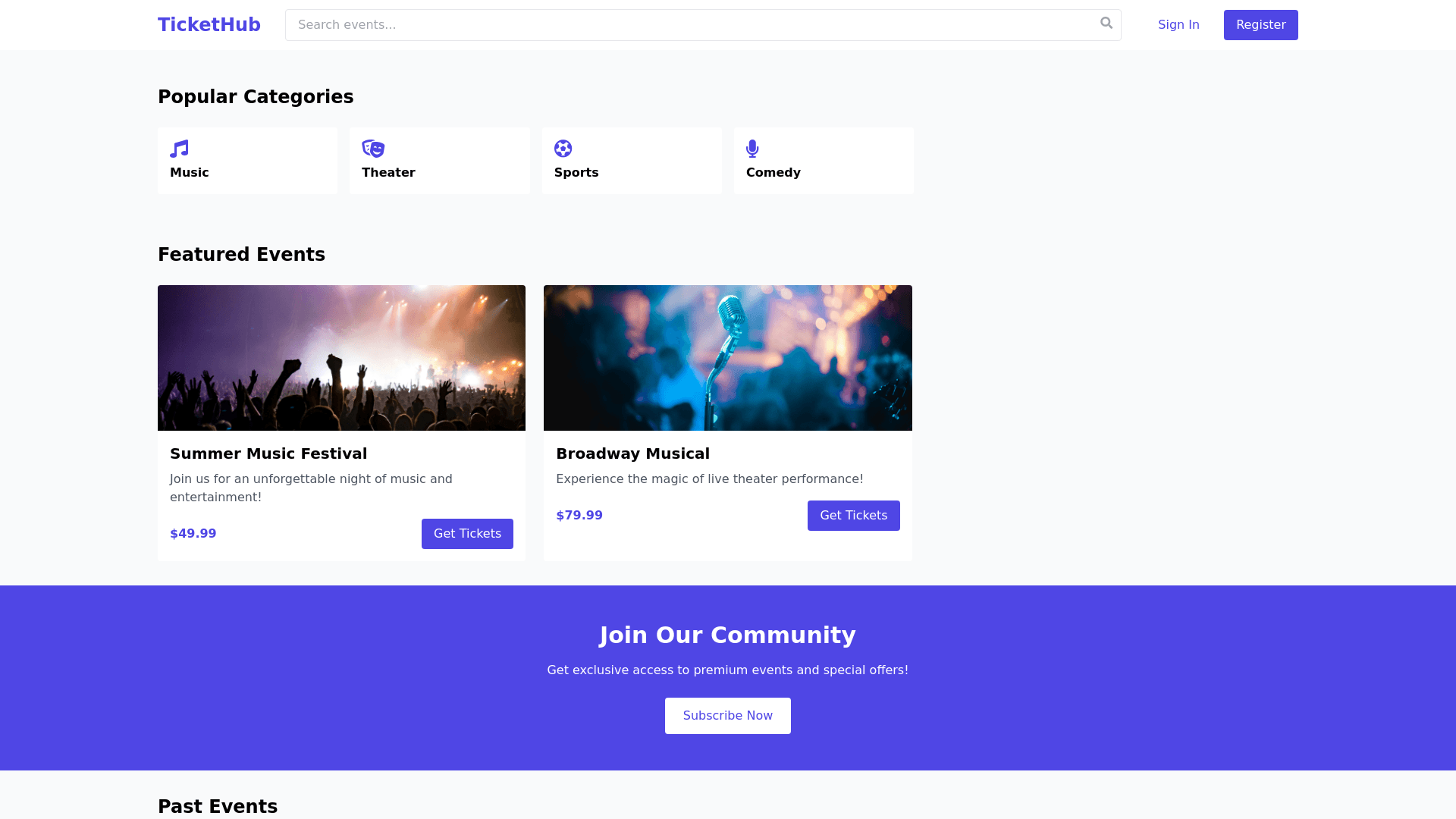The width and height of the screenshot is (1456, 819).
Task: Click the Theater masks icon
Action: pyautogui.click(x=373, y=149)
